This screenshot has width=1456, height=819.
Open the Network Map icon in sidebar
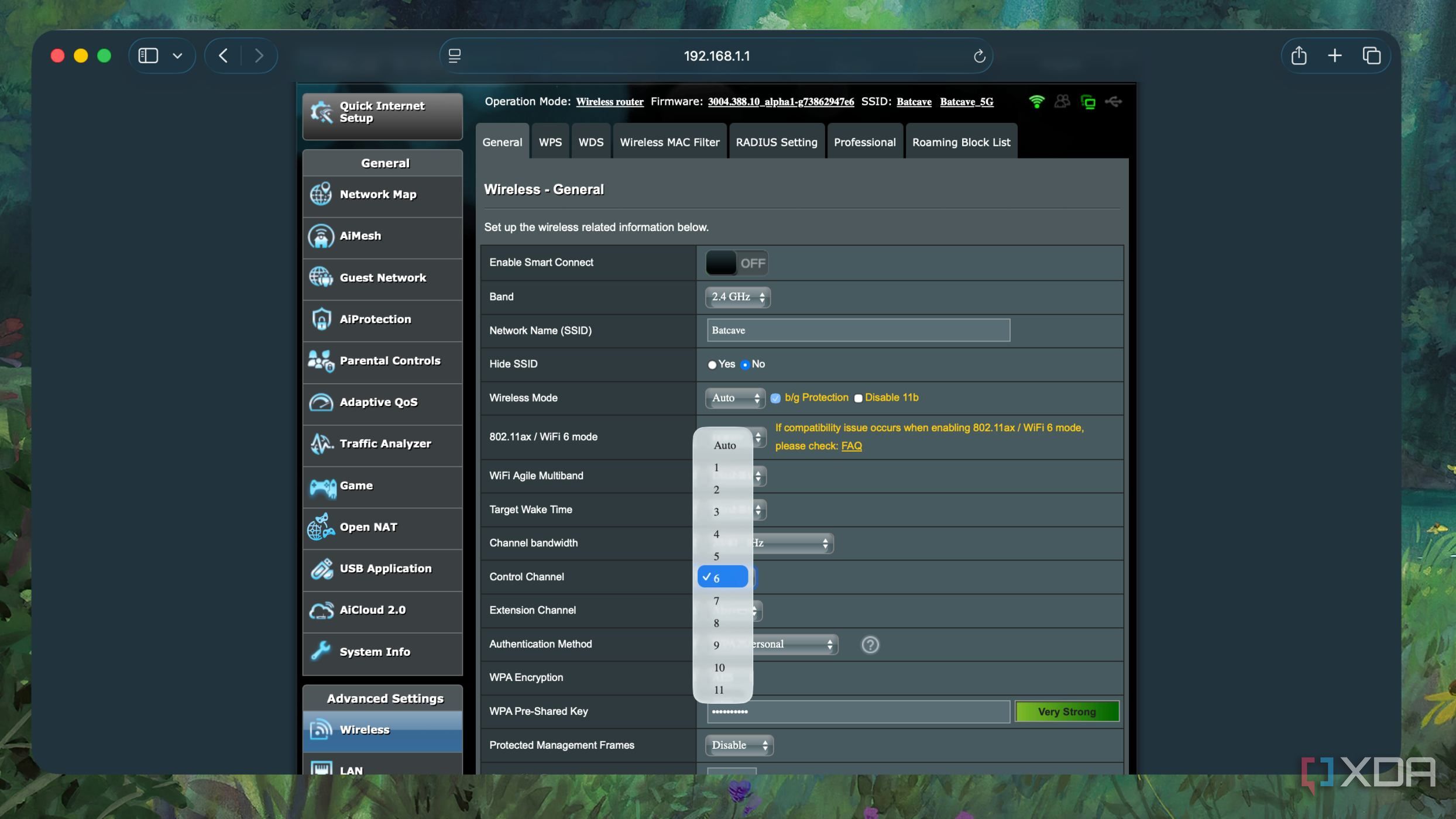pyautogui.click(x=321, y=194)
